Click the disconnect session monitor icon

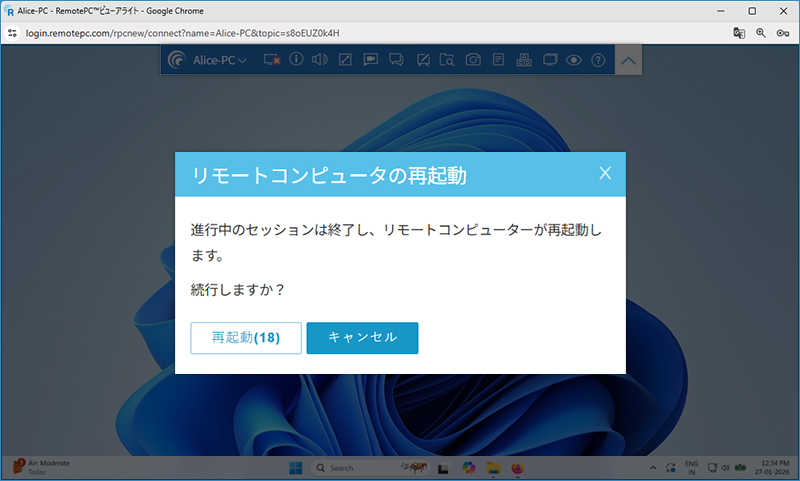coord(272,60)
